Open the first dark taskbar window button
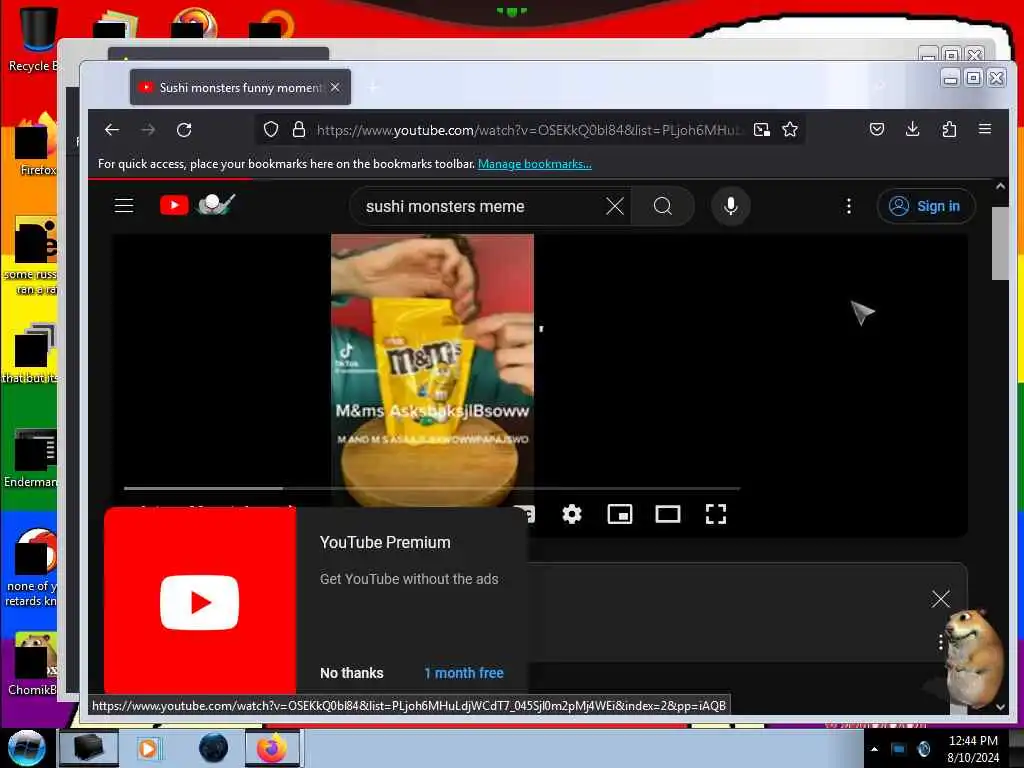The width and height of the screenshot is (1024, 768). [89, 748]
